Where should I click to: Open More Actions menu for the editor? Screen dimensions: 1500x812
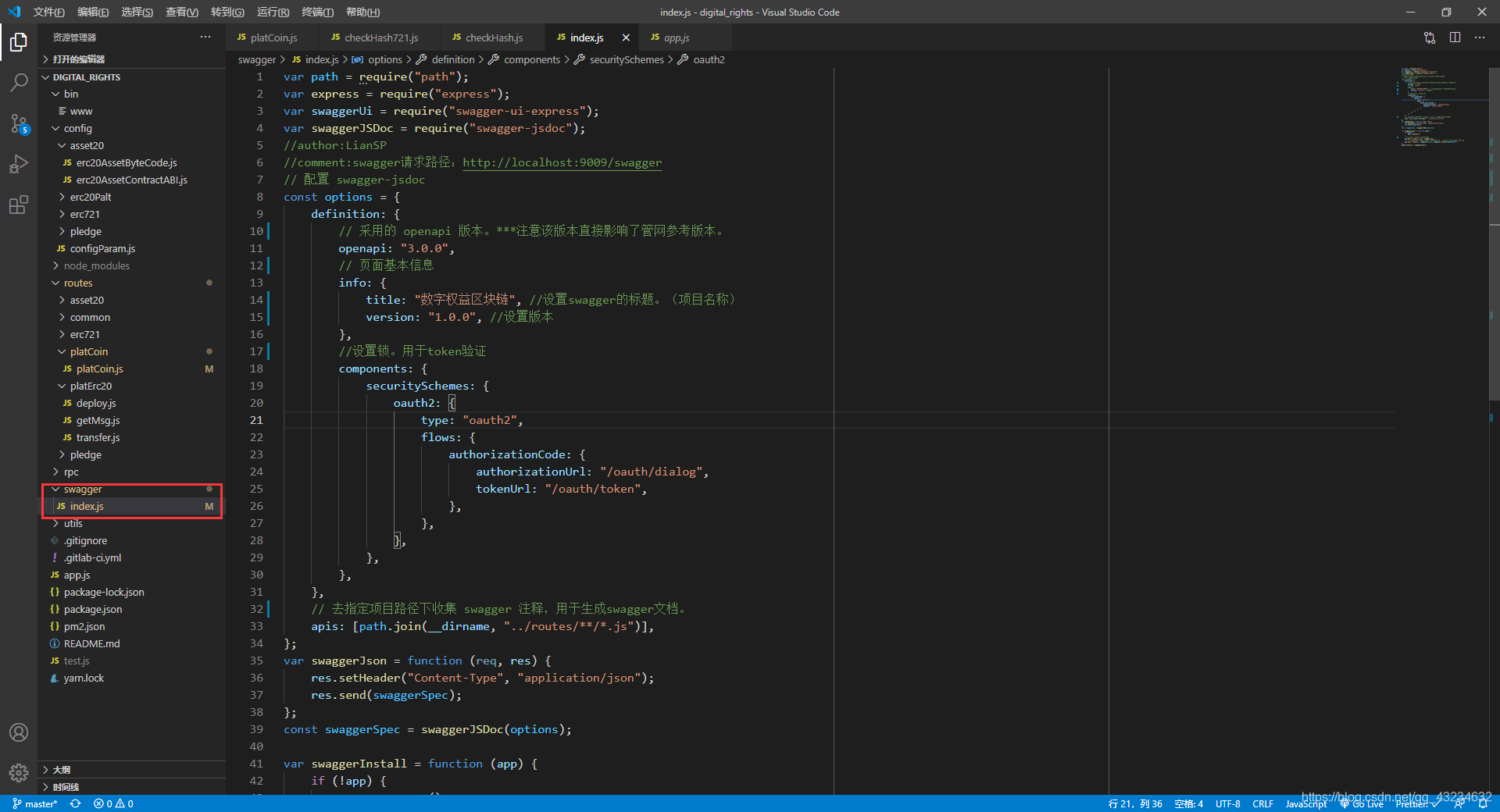point(1480,37)
